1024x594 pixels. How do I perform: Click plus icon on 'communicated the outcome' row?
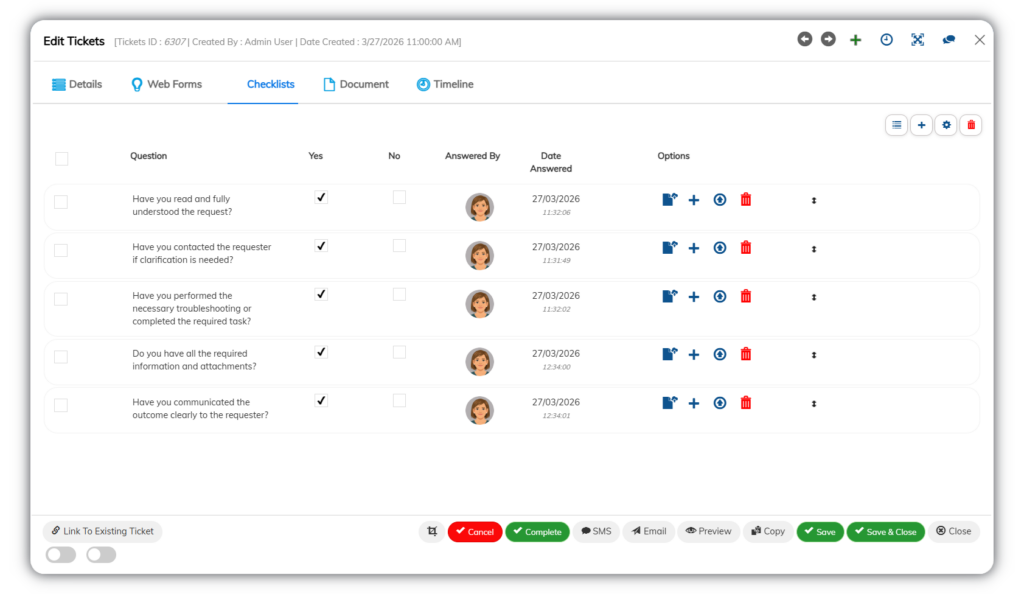(x=694, y=403)
